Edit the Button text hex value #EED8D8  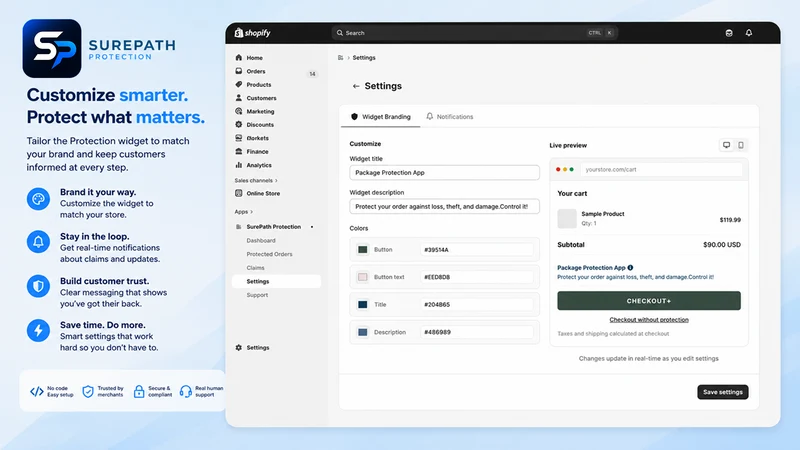tap(477, 277)
